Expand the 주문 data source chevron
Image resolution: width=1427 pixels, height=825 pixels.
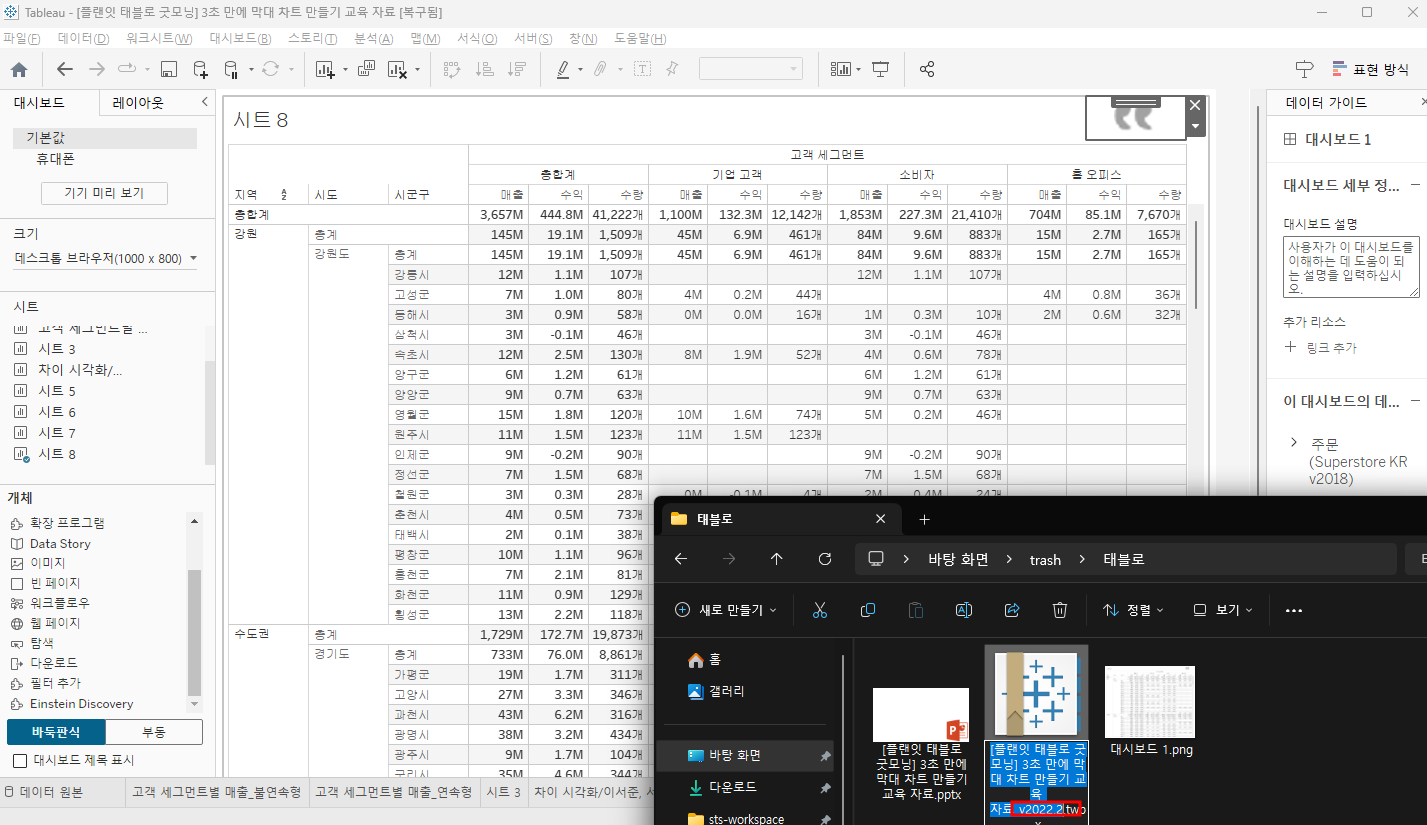(1294, 442)
